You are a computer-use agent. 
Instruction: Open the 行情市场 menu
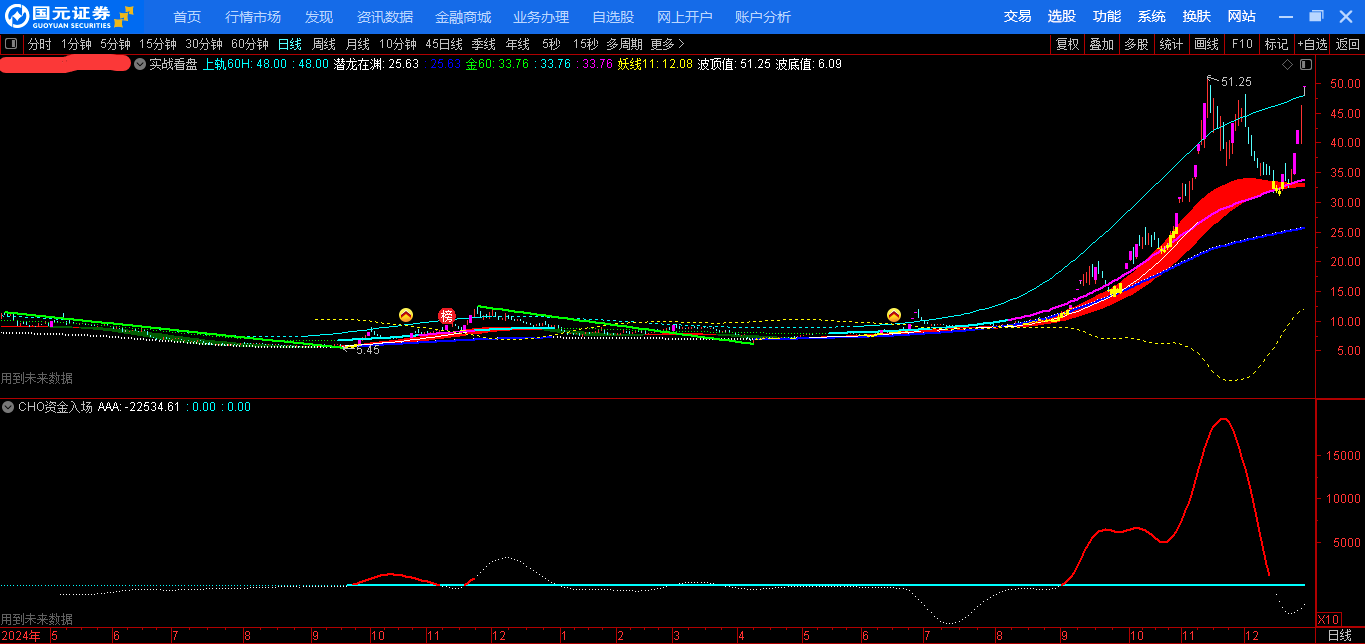tap(253, 17)
